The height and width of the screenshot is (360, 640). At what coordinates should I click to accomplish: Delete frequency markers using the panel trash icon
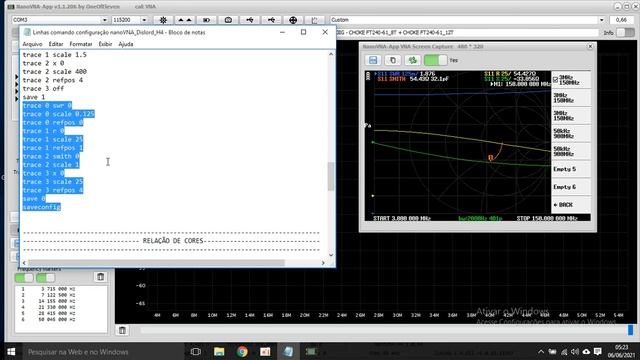tap(100, 277)
